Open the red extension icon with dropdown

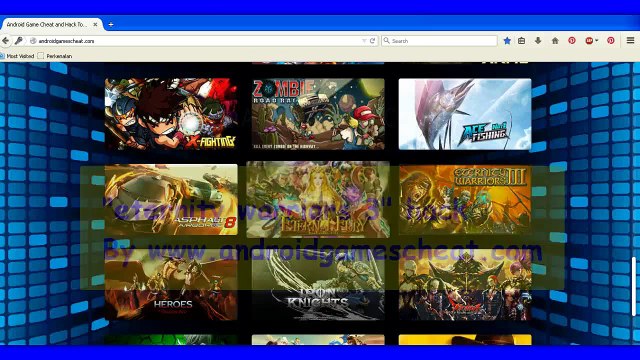tap(591, 40)
